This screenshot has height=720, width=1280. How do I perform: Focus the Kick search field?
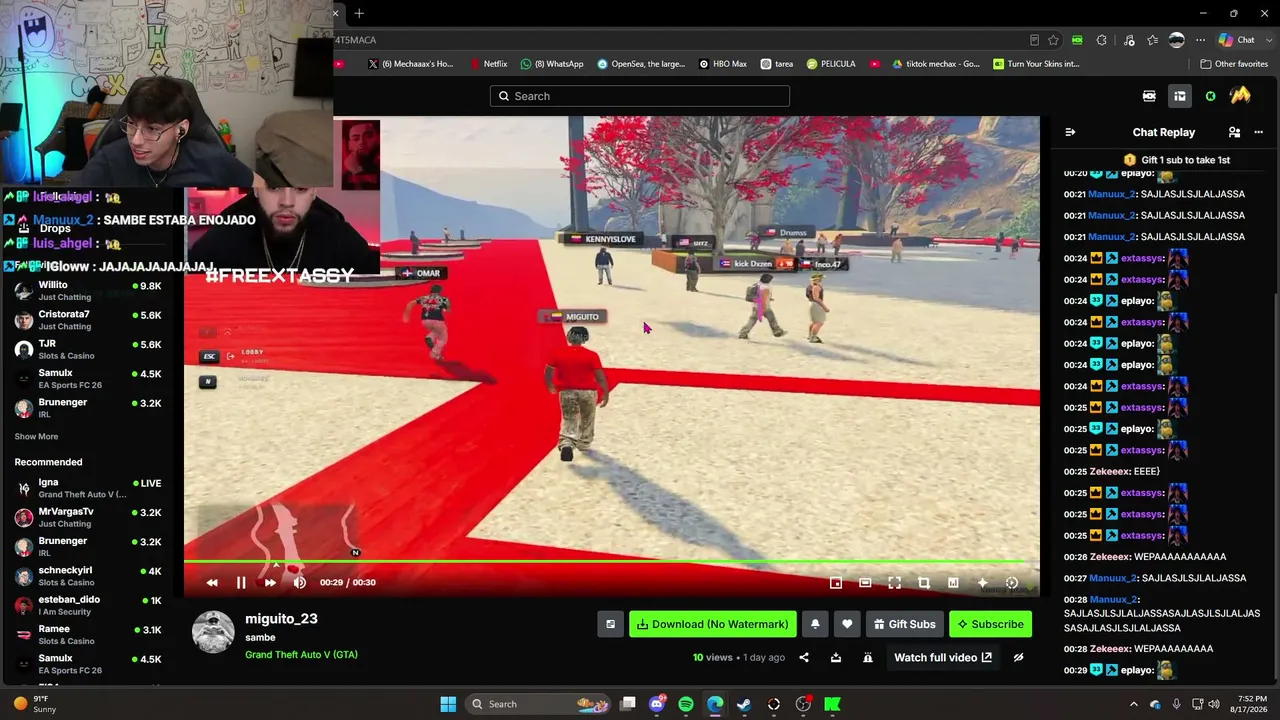click(640, 96)
